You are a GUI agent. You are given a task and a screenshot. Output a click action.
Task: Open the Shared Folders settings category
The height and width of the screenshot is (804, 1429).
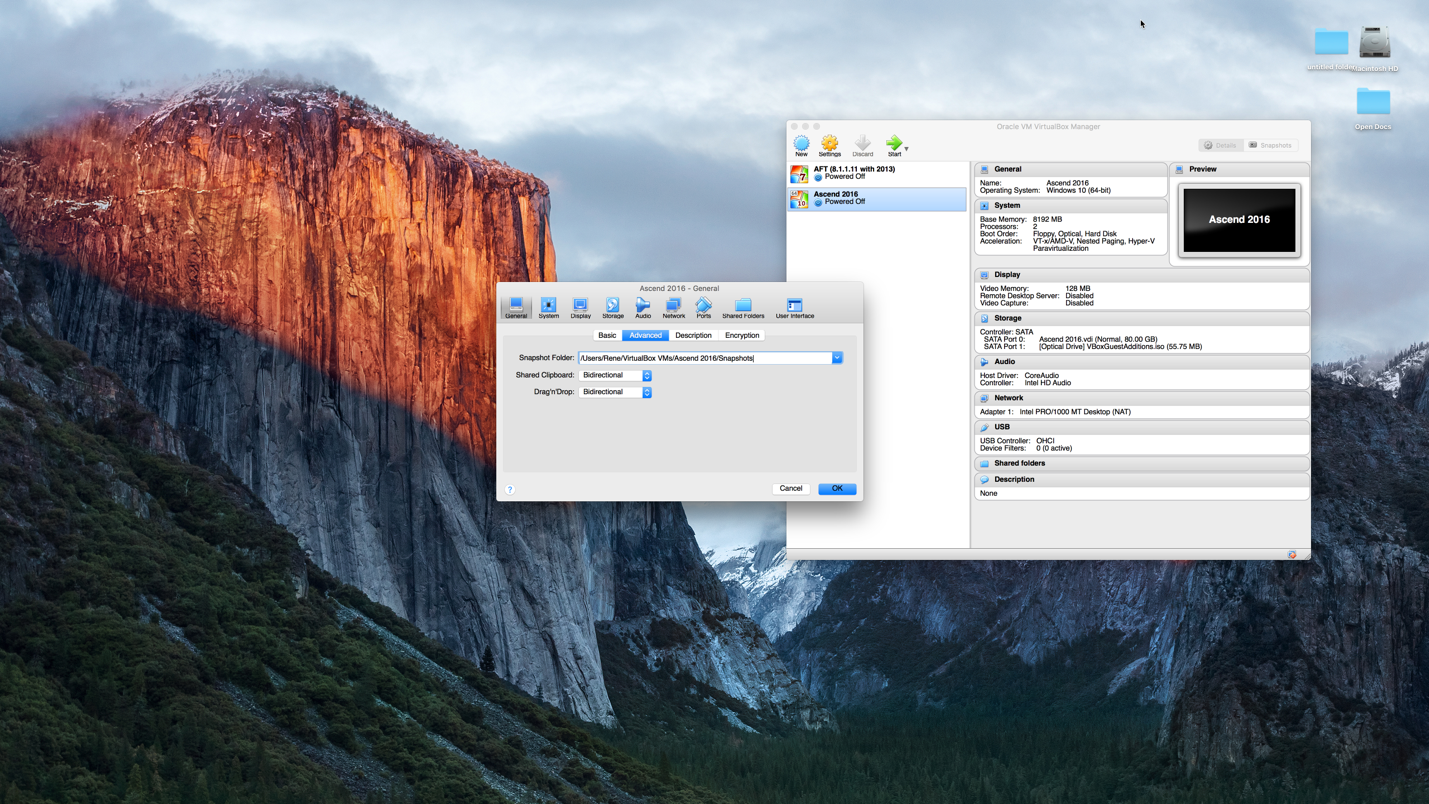pos(743,307)
